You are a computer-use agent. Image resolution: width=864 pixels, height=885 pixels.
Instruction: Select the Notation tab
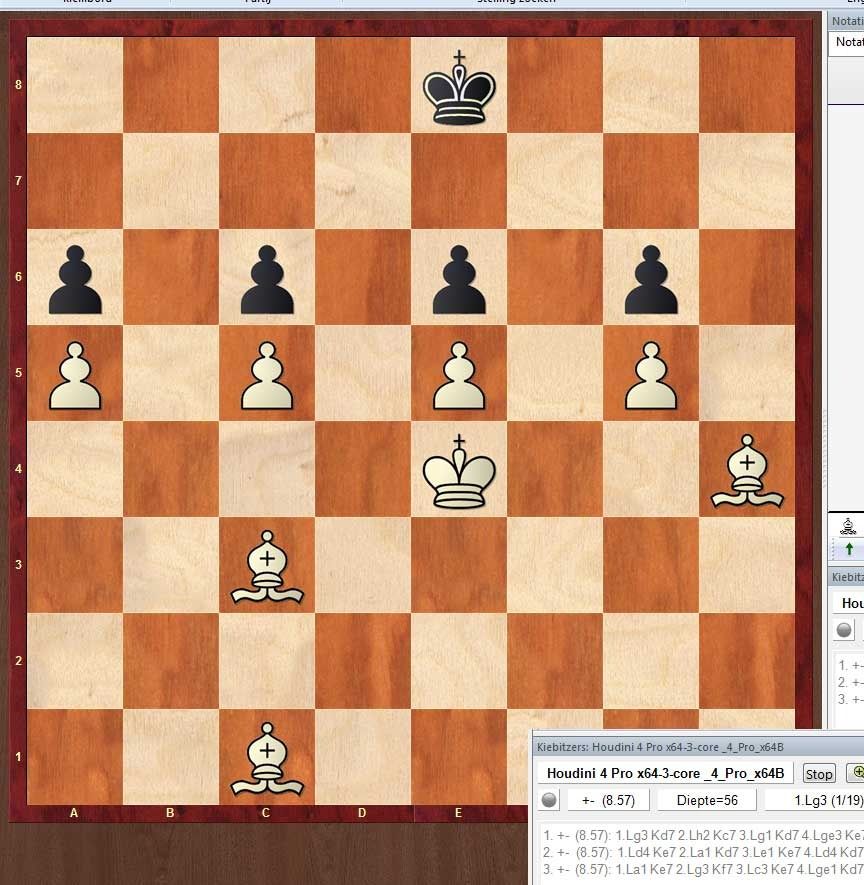coord(848,42)
